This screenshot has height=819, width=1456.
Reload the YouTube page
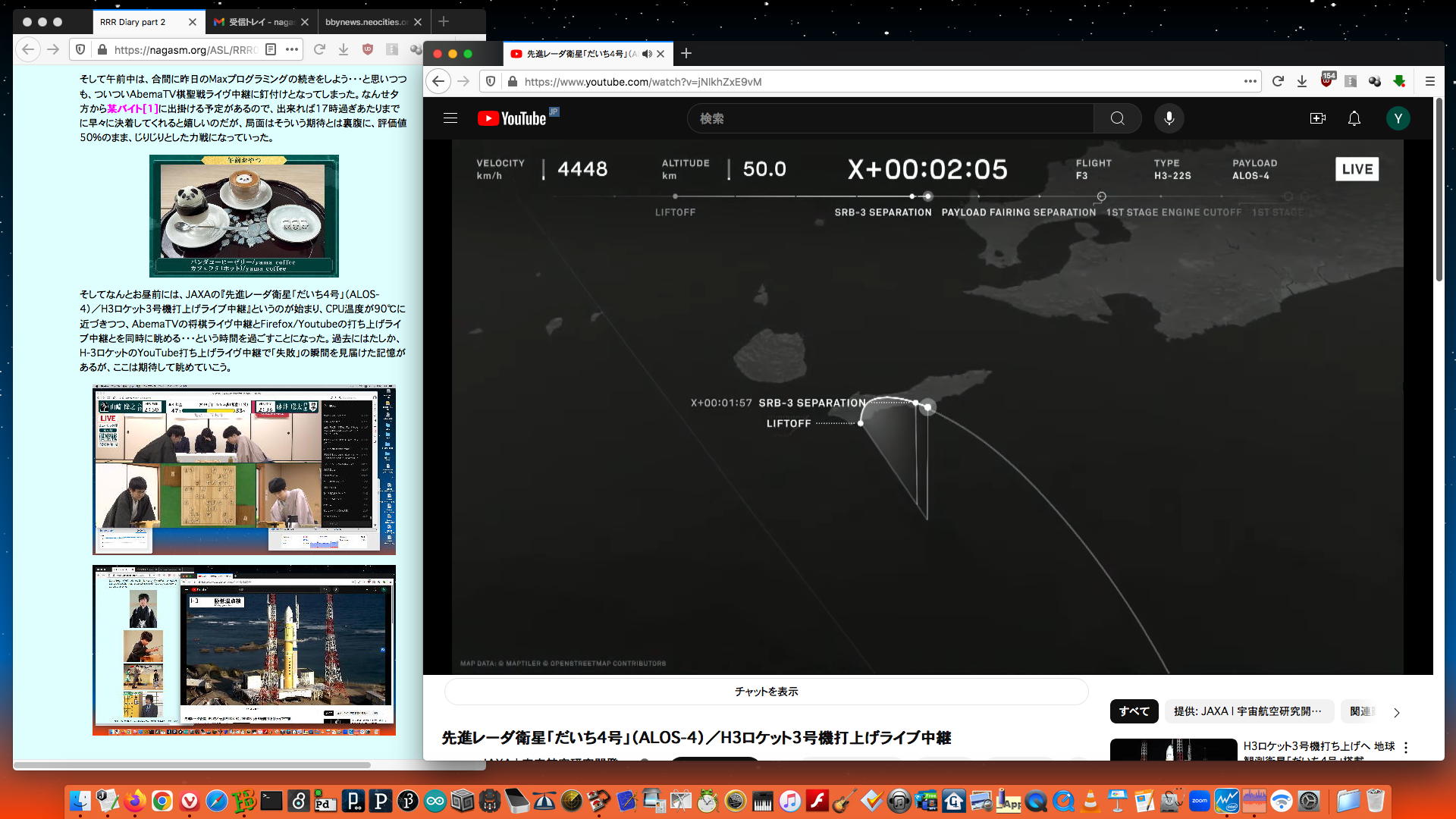tap(1278, 81)
